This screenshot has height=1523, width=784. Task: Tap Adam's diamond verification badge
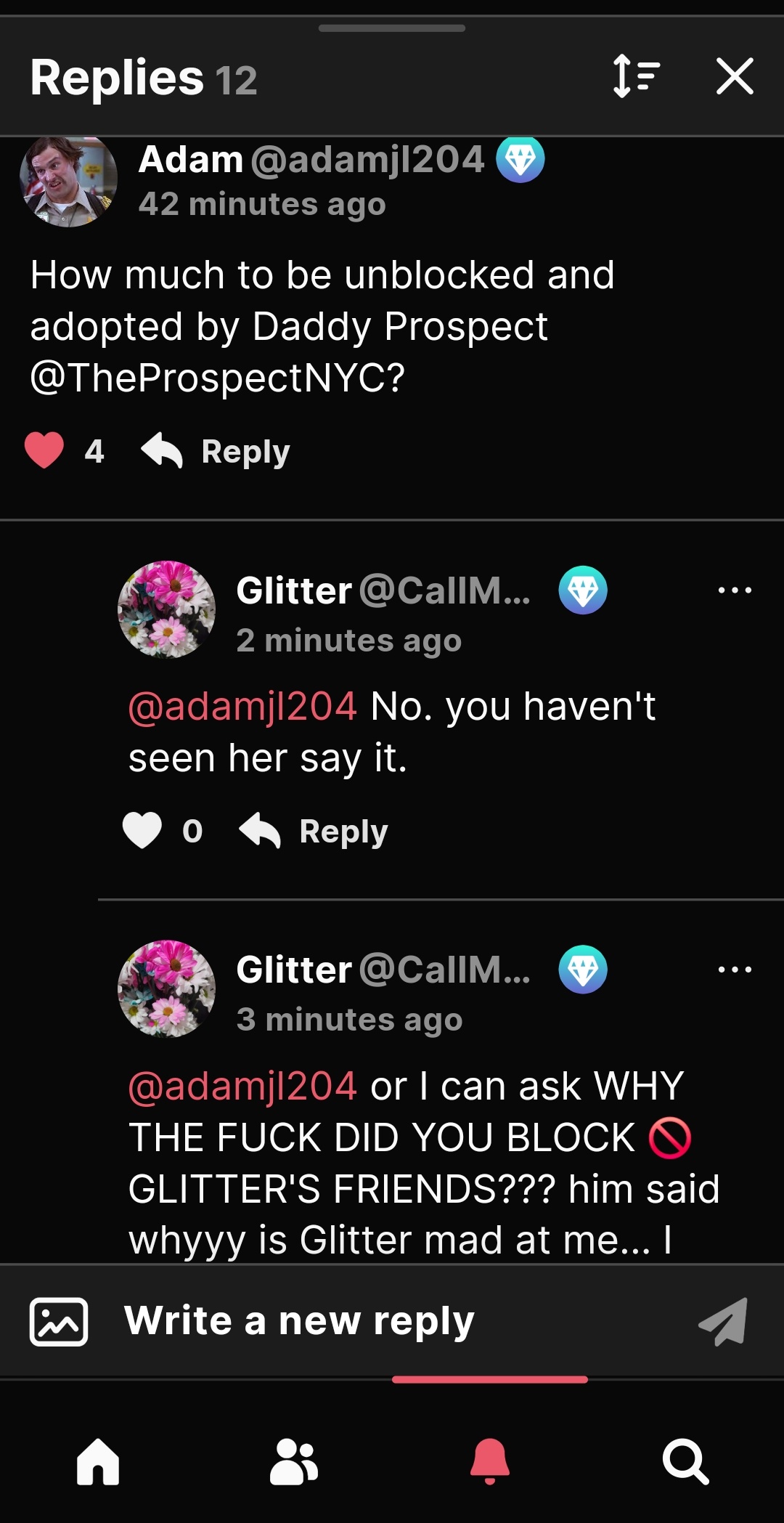520,159
